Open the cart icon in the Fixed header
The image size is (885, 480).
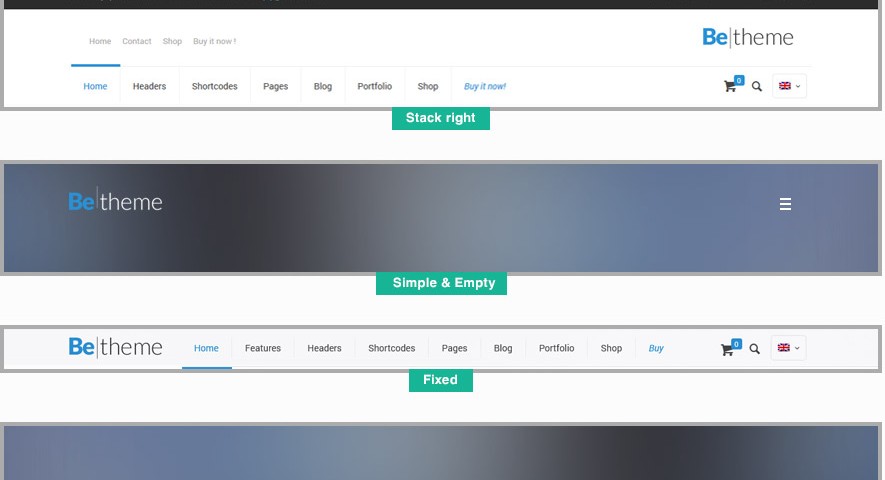(x=730, y=348)
